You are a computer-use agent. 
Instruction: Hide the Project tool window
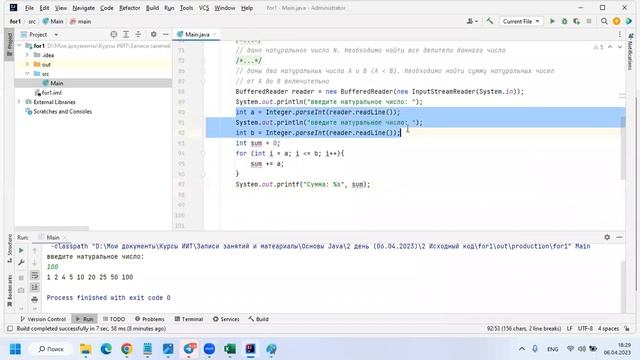[165, 35]
